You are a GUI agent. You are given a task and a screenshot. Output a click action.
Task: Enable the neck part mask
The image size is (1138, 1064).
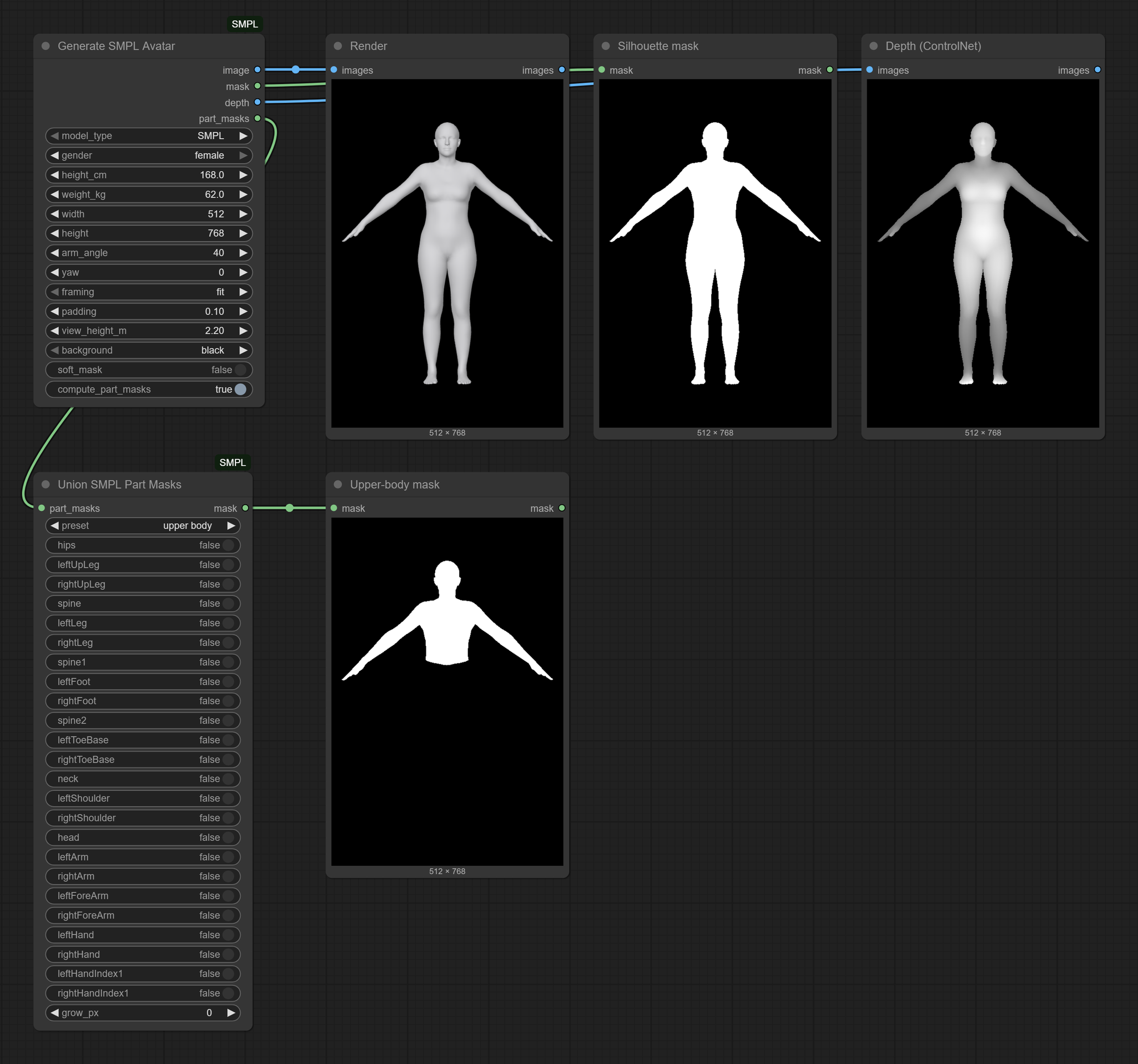[x=143, y=779]
